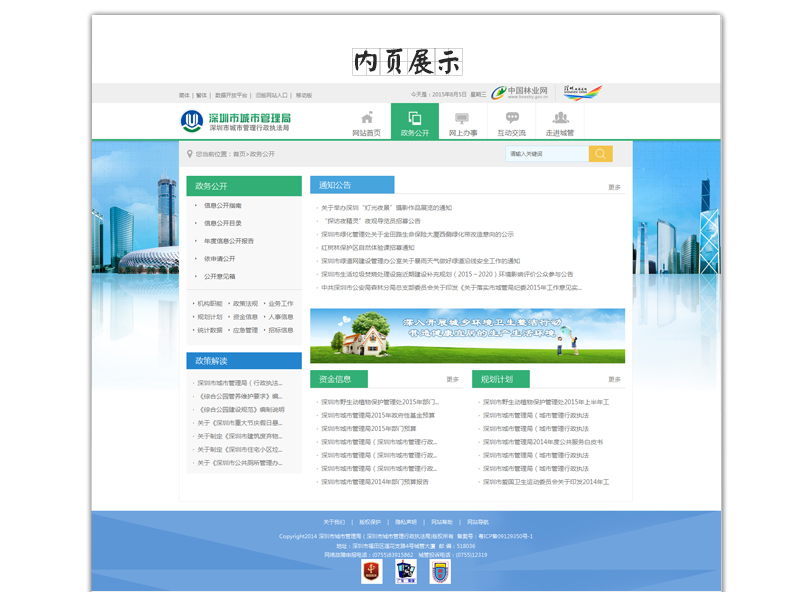Open the 机构职能 quick link
This screenshot has height=592, width=809.
click(209, 303)
